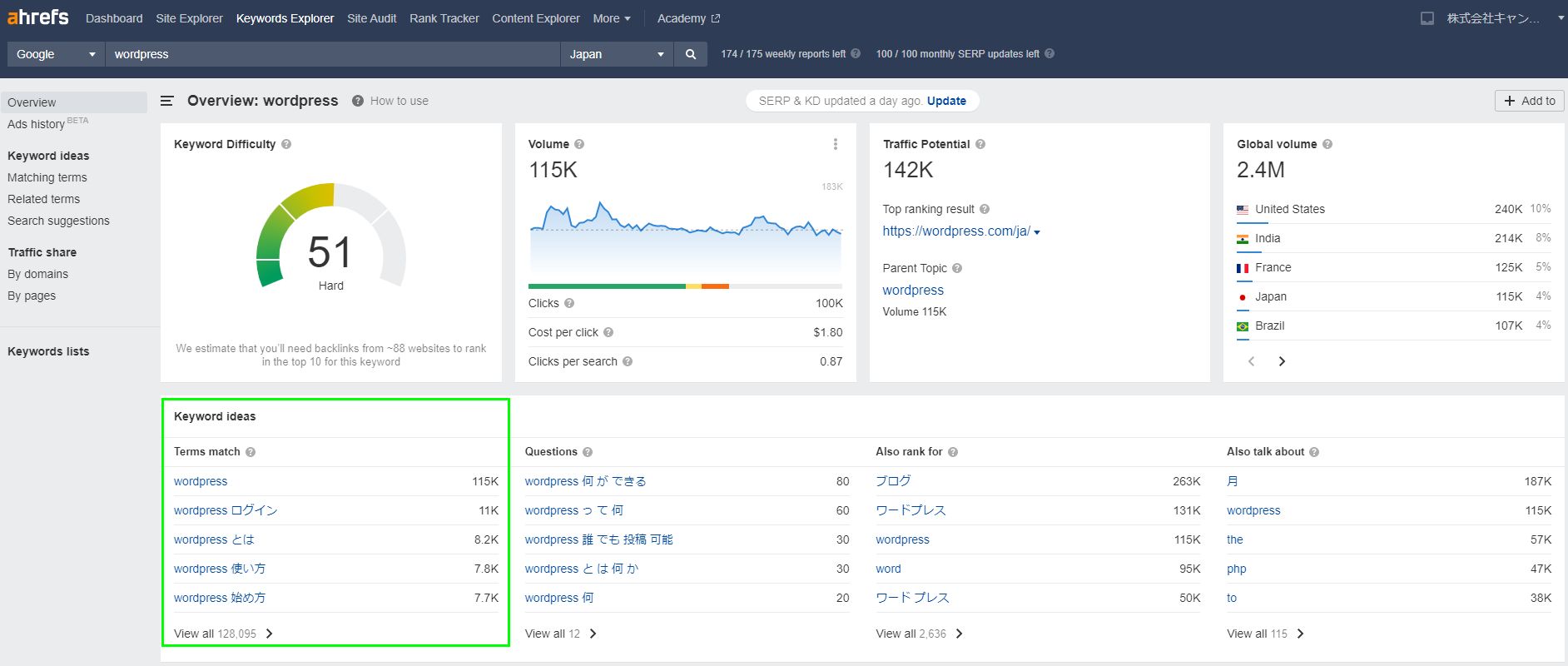Screen dimensions: 1568x666
Task: Open the account name dropdown
Action: [1505, 18]
